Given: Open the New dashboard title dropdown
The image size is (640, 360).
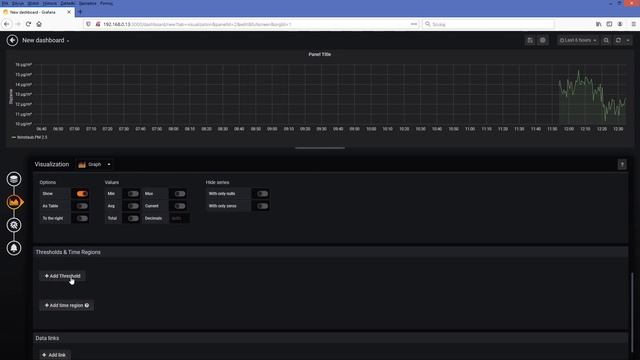Looking at the screenshot, I should [x=45, y=40].
